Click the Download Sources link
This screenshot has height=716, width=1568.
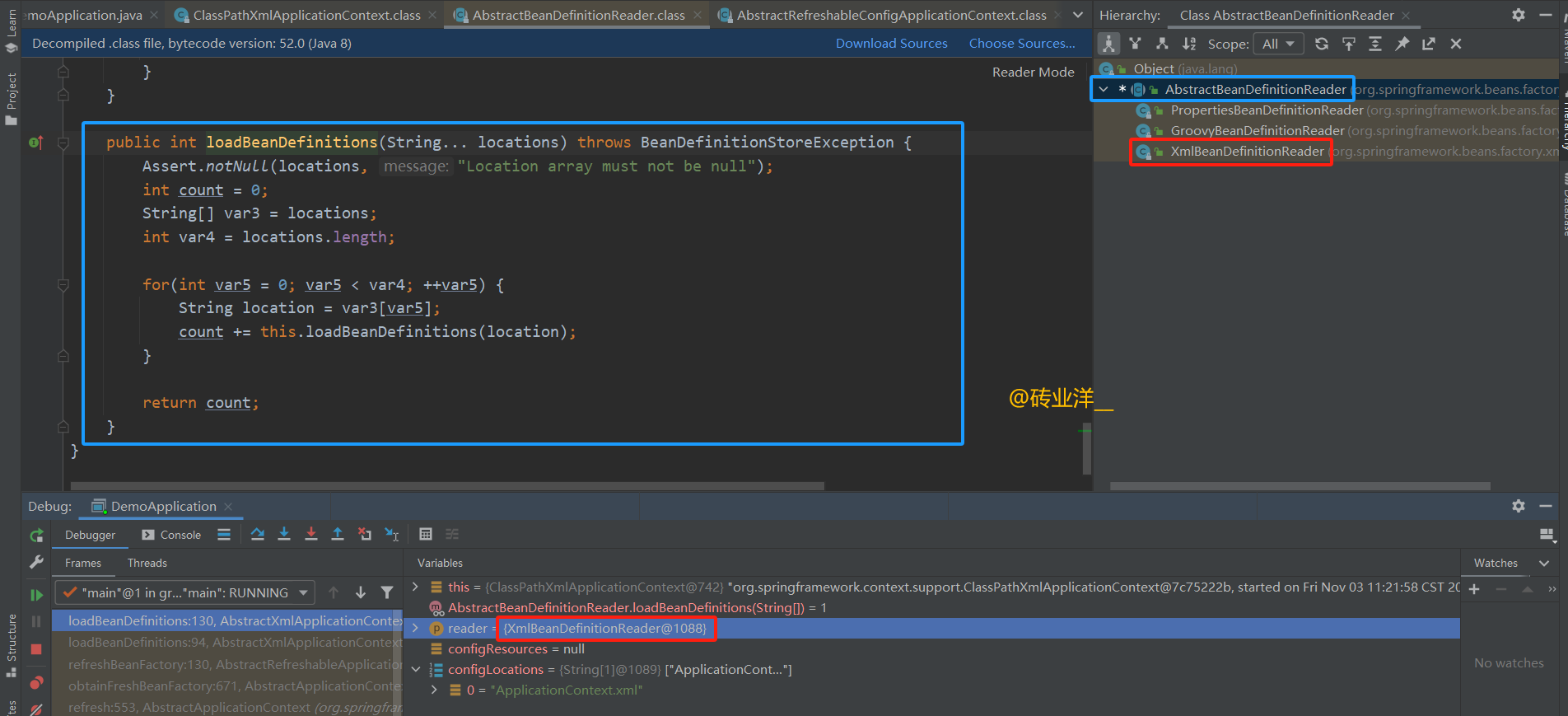click(x=891, y=44)
